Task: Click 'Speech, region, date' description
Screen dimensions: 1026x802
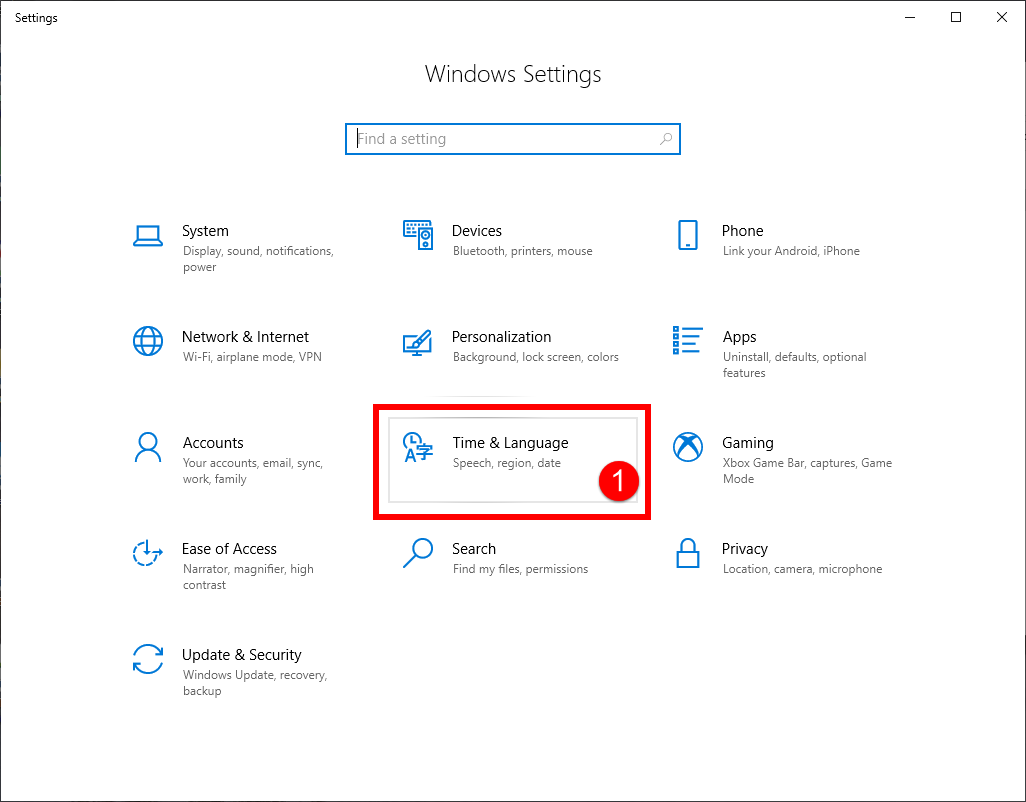Action: pos(506,463)
